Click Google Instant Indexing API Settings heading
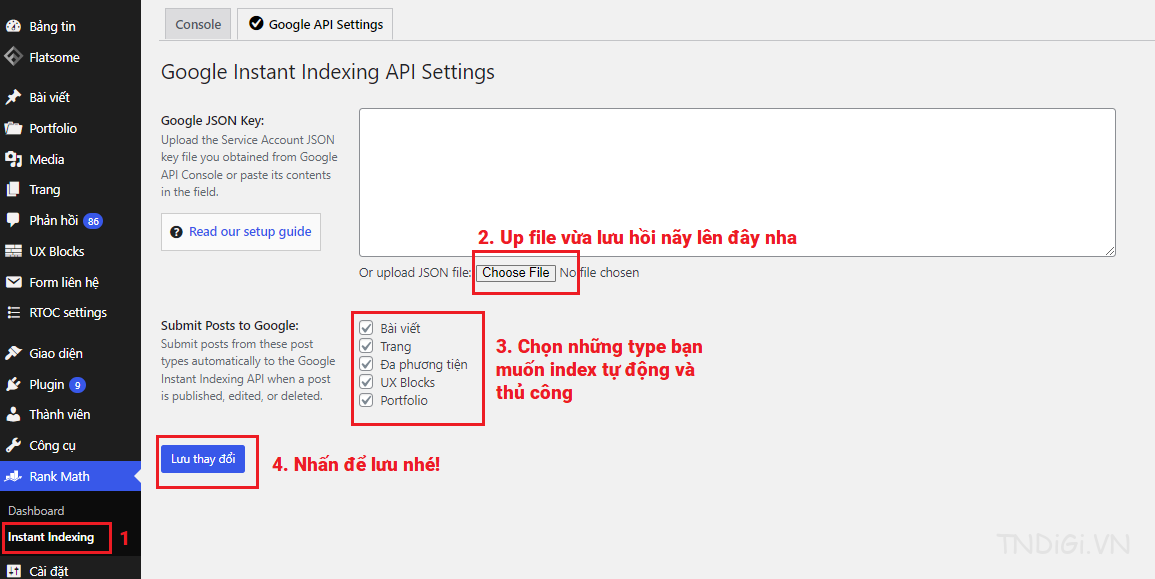This screenshot has width=1155, height=579. coord(328,72)
